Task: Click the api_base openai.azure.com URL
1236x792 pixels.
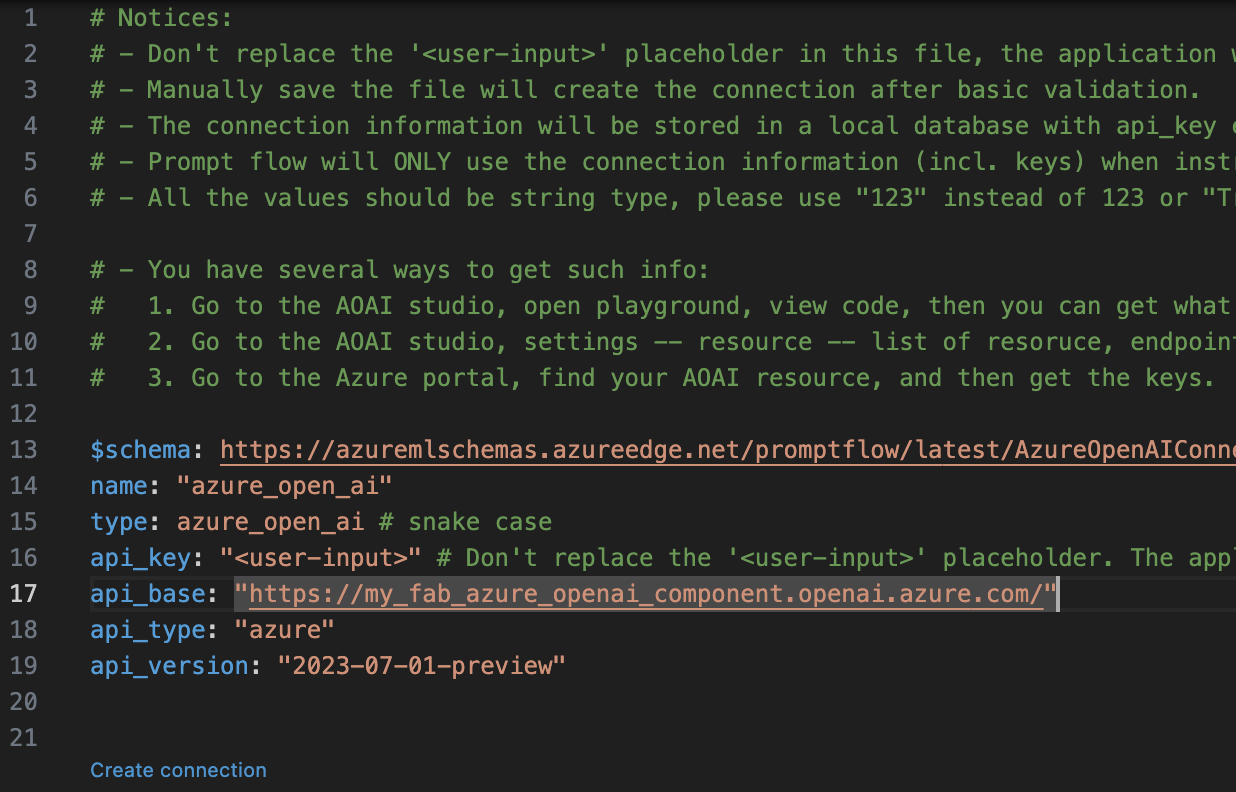Action: click(645, 594)
